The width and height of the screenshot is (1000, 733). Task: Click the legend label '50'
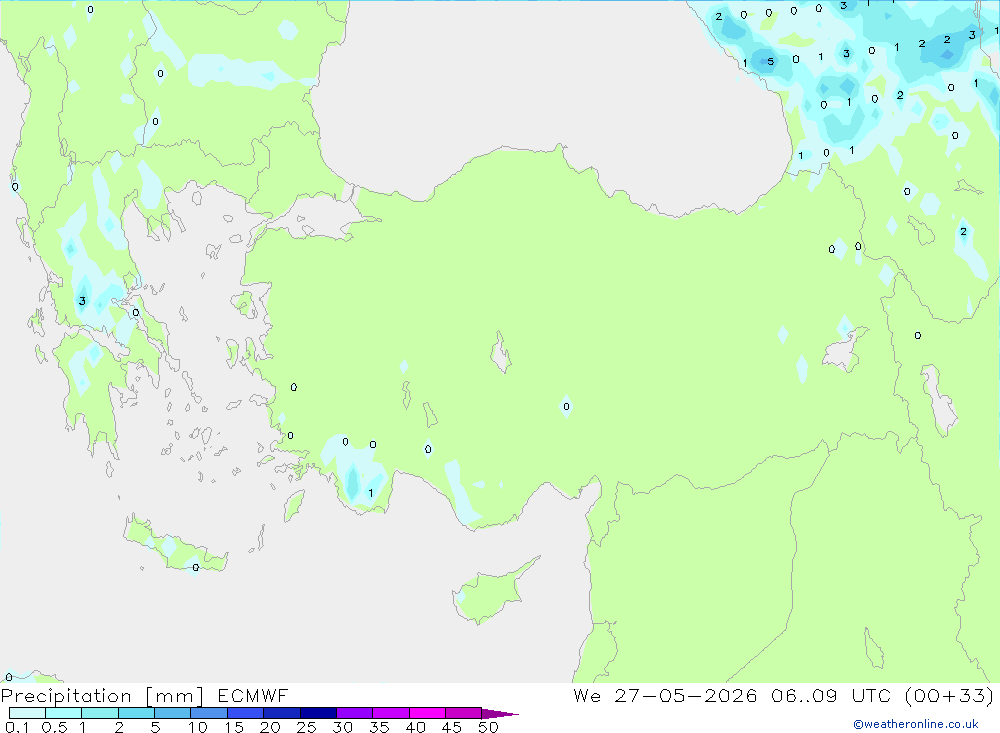click(488, 727)
